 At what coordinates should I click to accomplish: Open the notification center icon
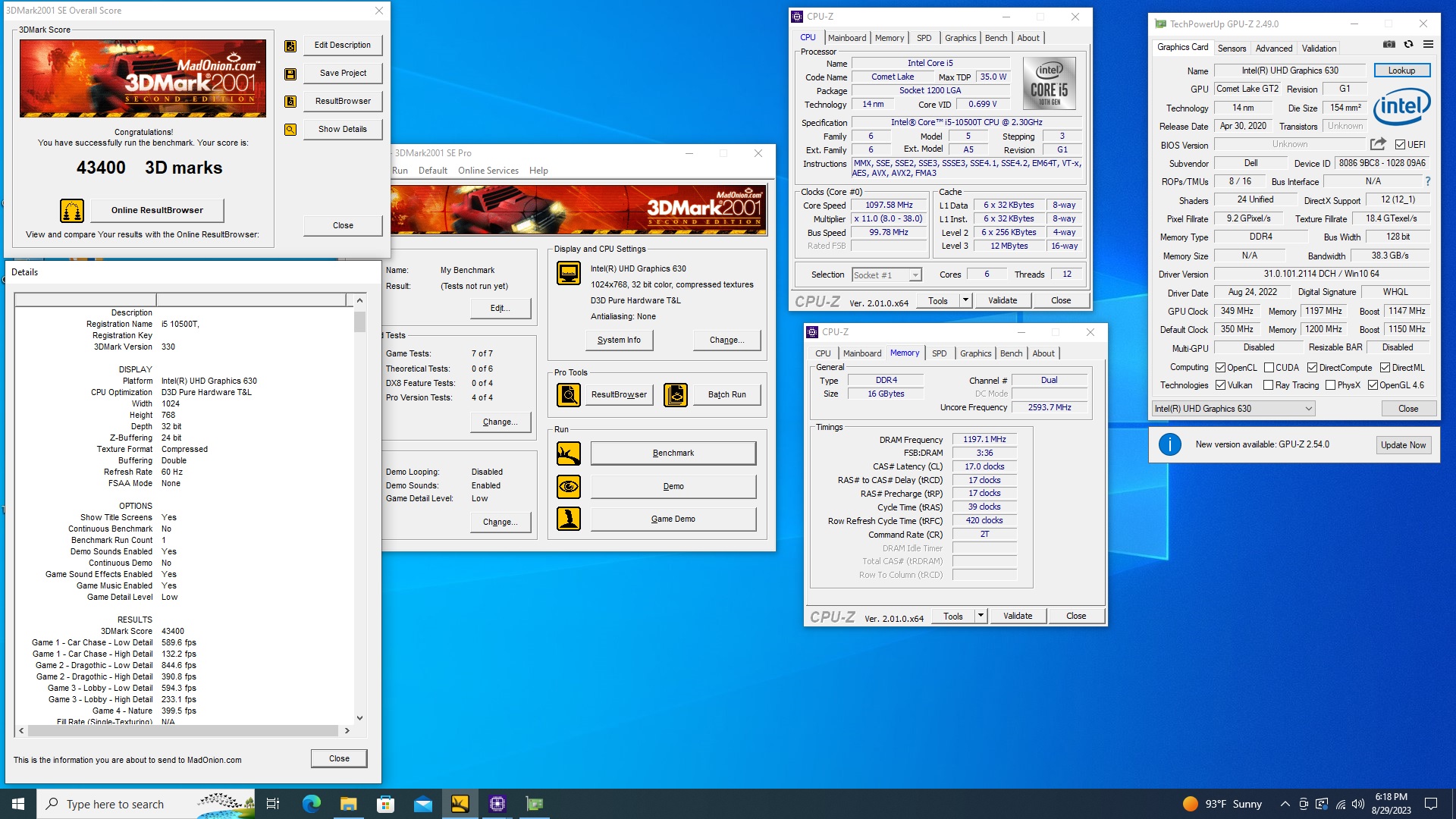(1431, 804)
